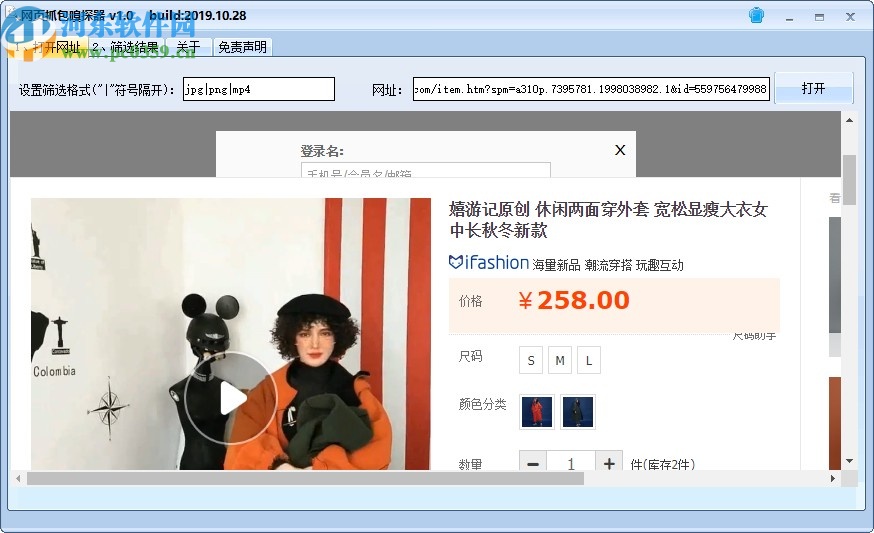Click the blue skin icon in the title bar
This screenshot has height=533, width=874.
756,16
